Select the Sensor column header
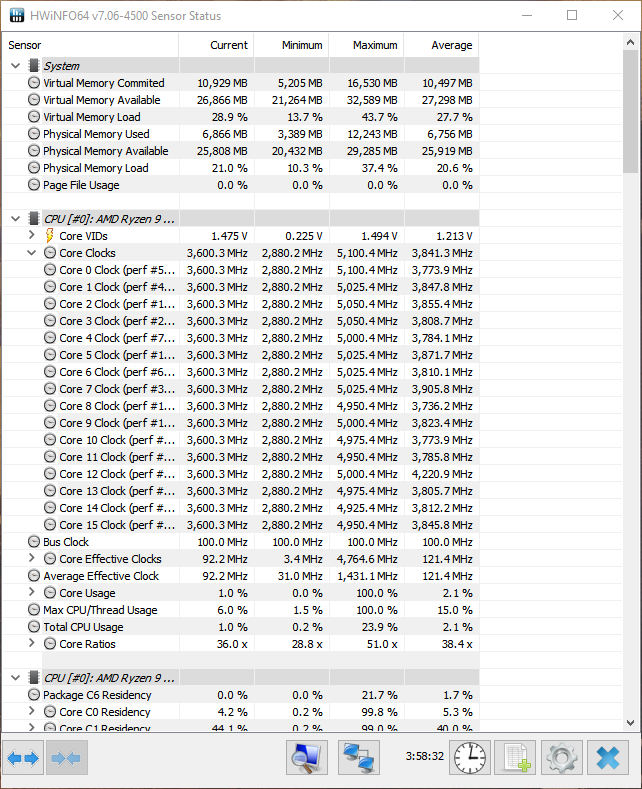The height and width of the screenshot is (789, 642). (x=92, y=45)
